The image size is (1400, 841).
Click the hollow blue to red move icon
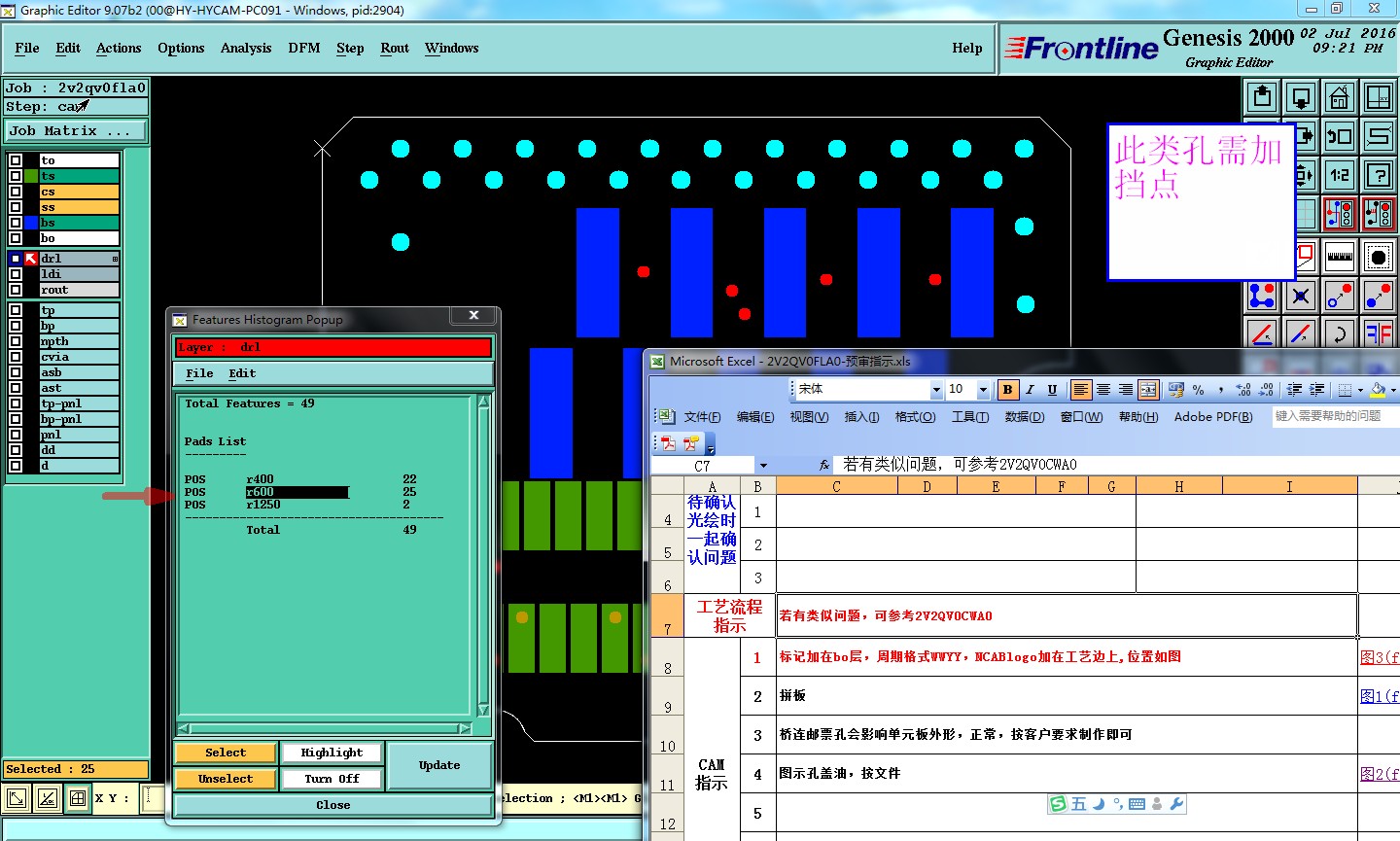click(1340, 296)
